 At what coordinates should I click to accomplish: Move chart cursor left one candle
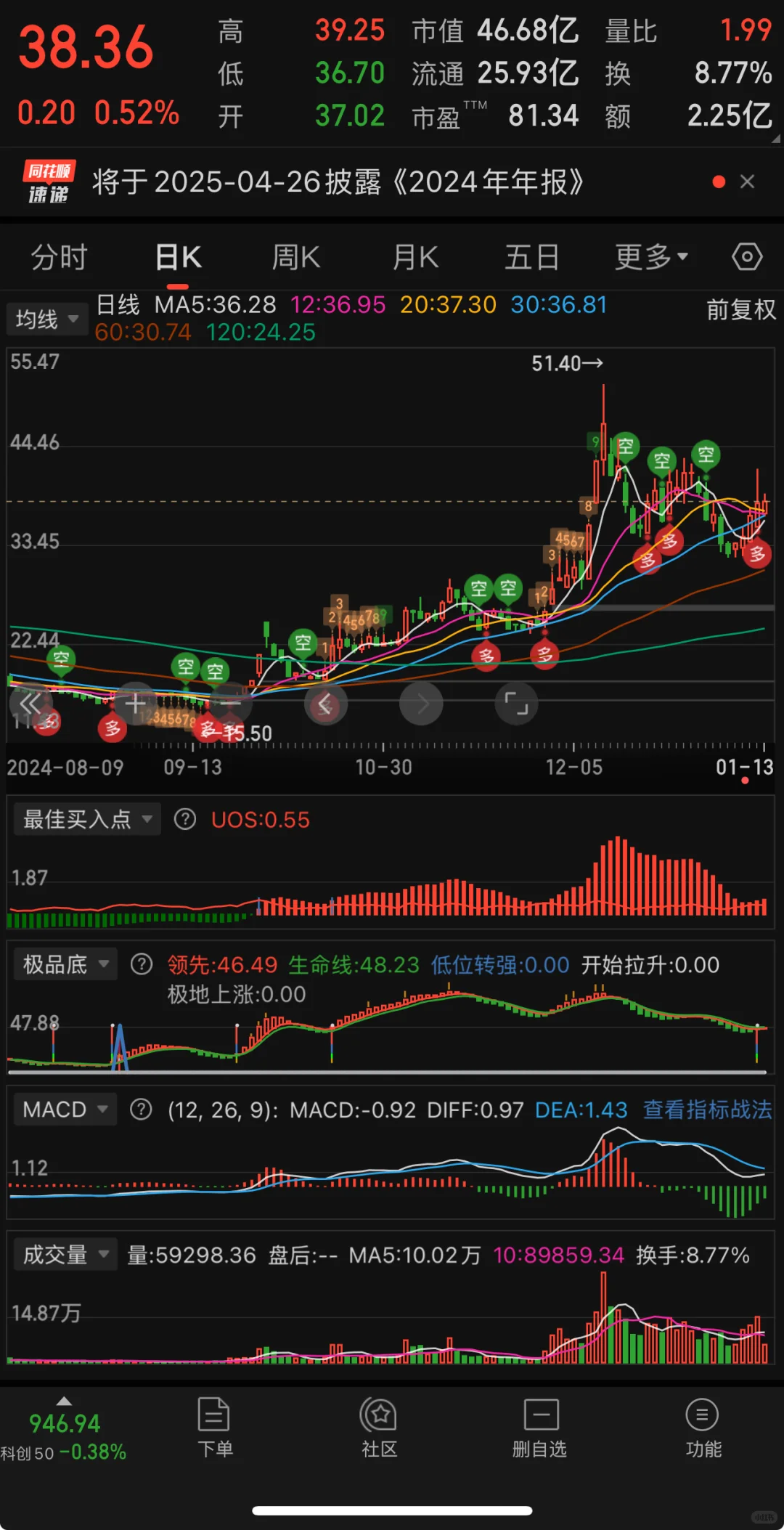(x=326, y=704)
